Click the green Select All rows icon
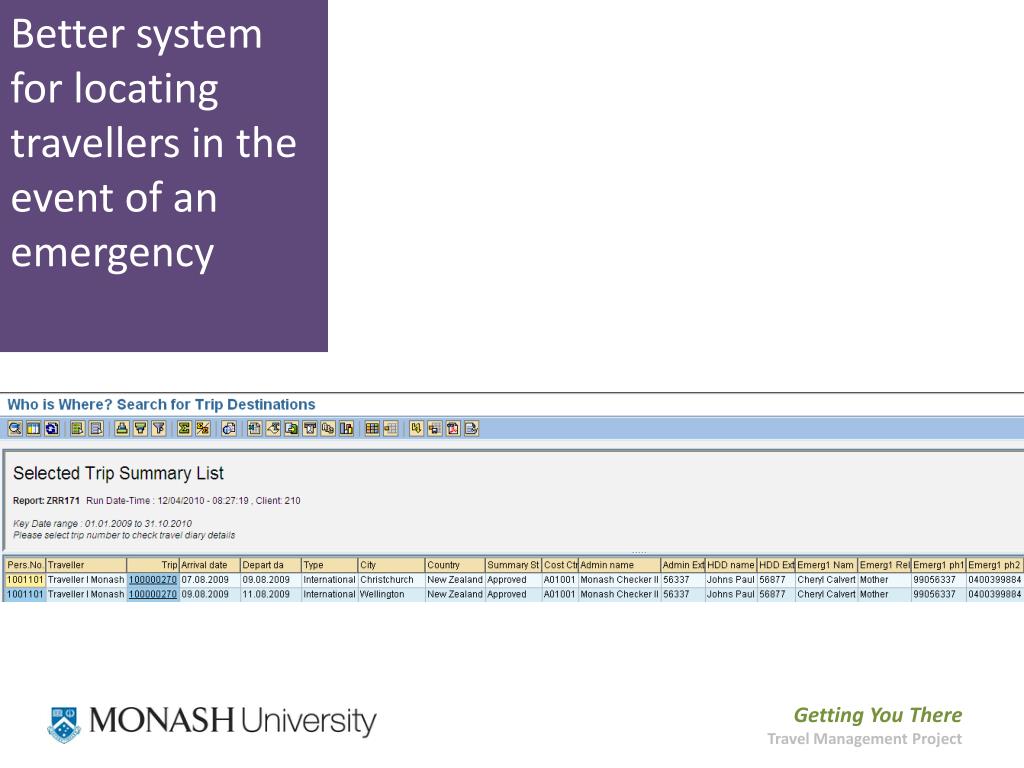 (x=77, y=428)
